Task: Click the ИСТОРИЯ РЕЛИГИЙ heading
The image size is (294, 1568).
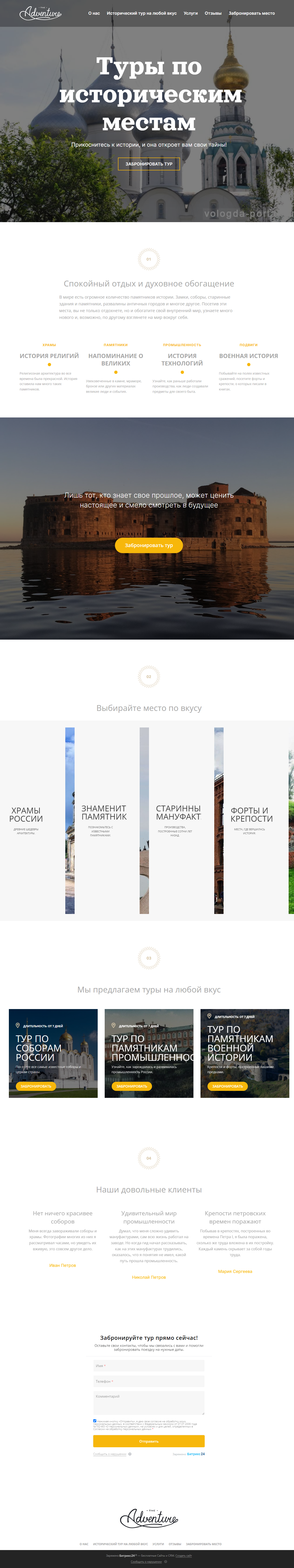Action: point(49,356)
